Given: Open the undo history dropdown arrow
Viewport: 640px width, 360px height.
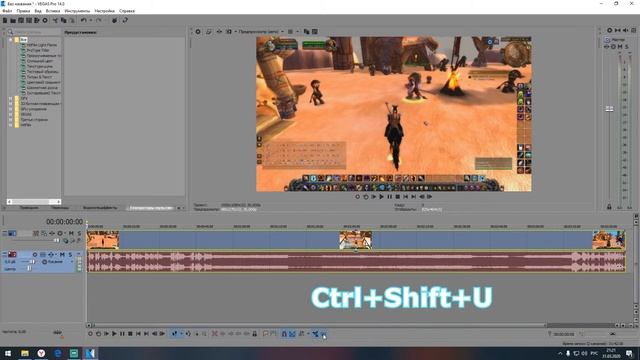Looking at the screenshot, I should 90,20.
